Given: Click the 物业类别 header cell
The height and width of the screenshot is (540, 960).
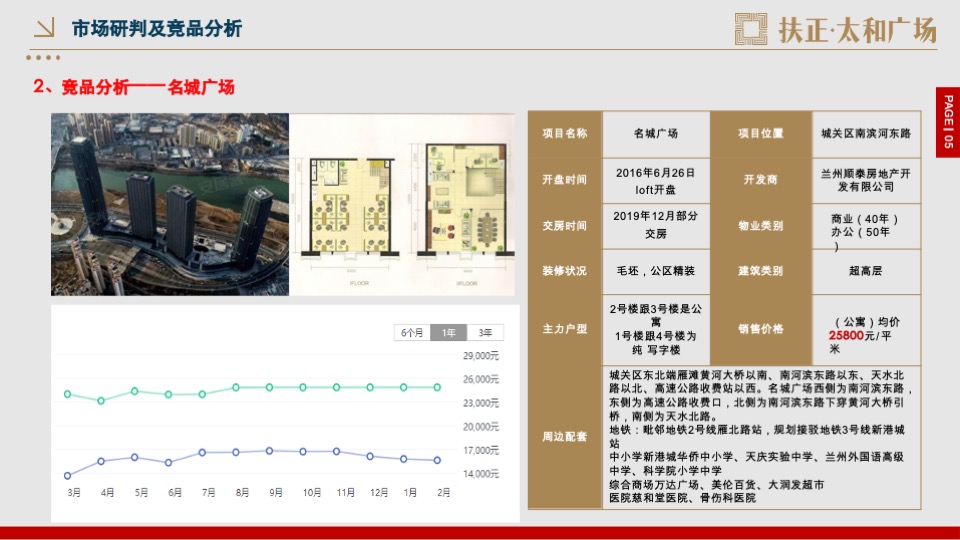Looking at the screenshot, I should click(x=760, y=226).
